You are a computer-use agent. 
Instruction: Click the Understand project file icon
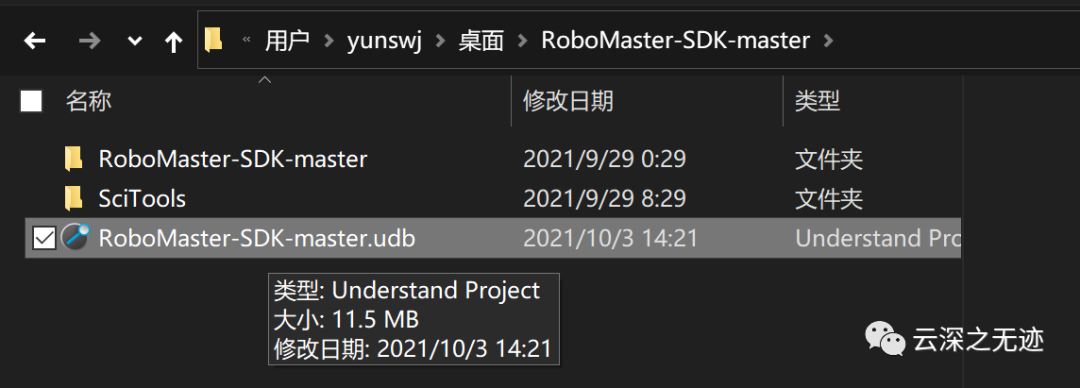(75, 238)
